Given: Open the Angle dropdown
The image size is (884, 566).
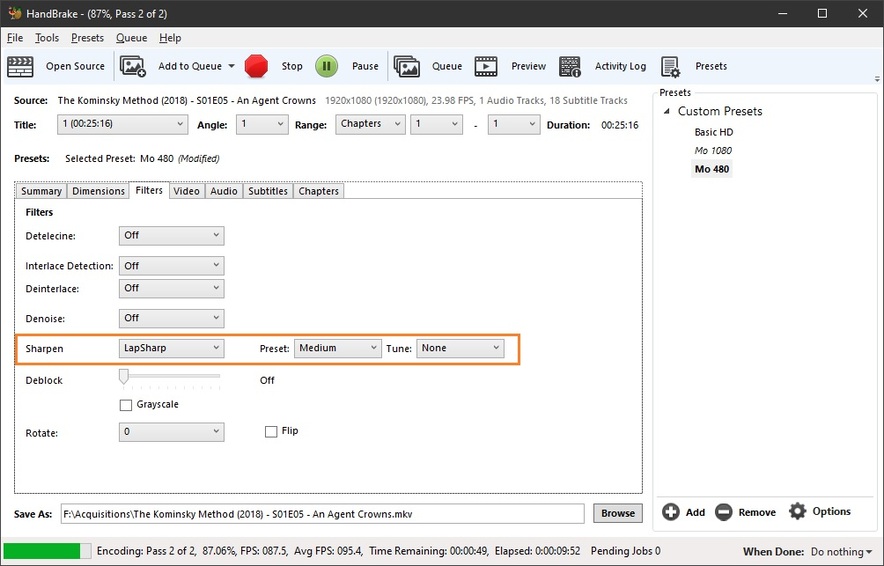Looking at the screenshot, I should pyautogui.click(x=262, y=124).
